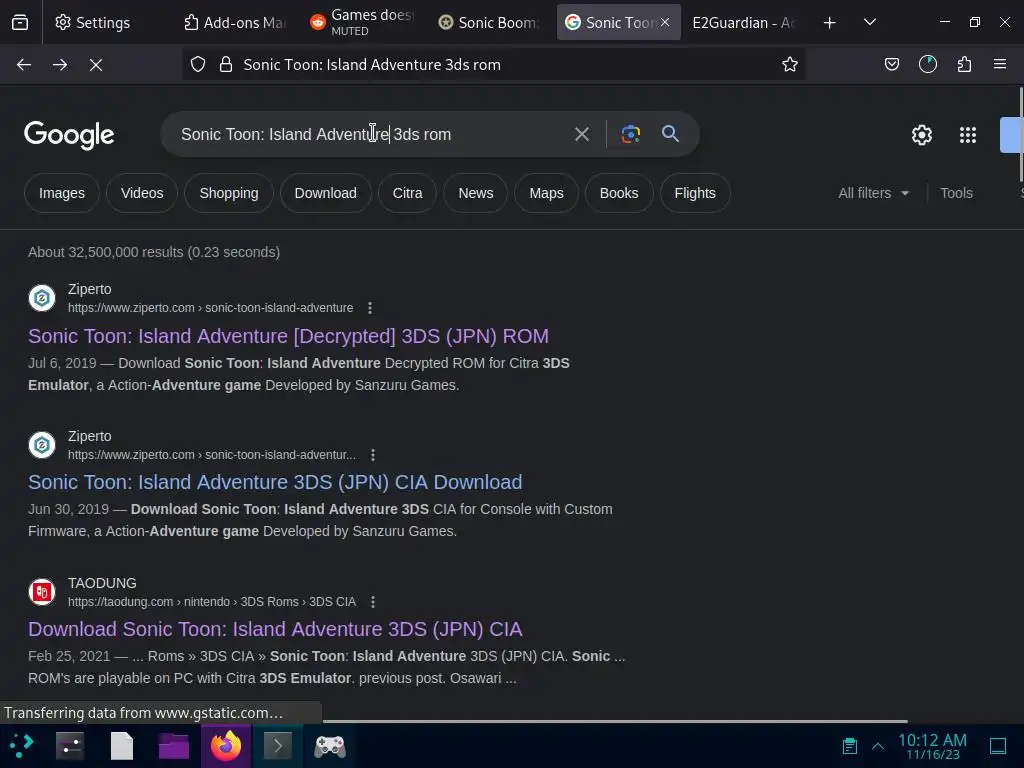Open the circular extension icon in toolbar
The height and width of the screenshot is (768, 1024).
point(927,65)
